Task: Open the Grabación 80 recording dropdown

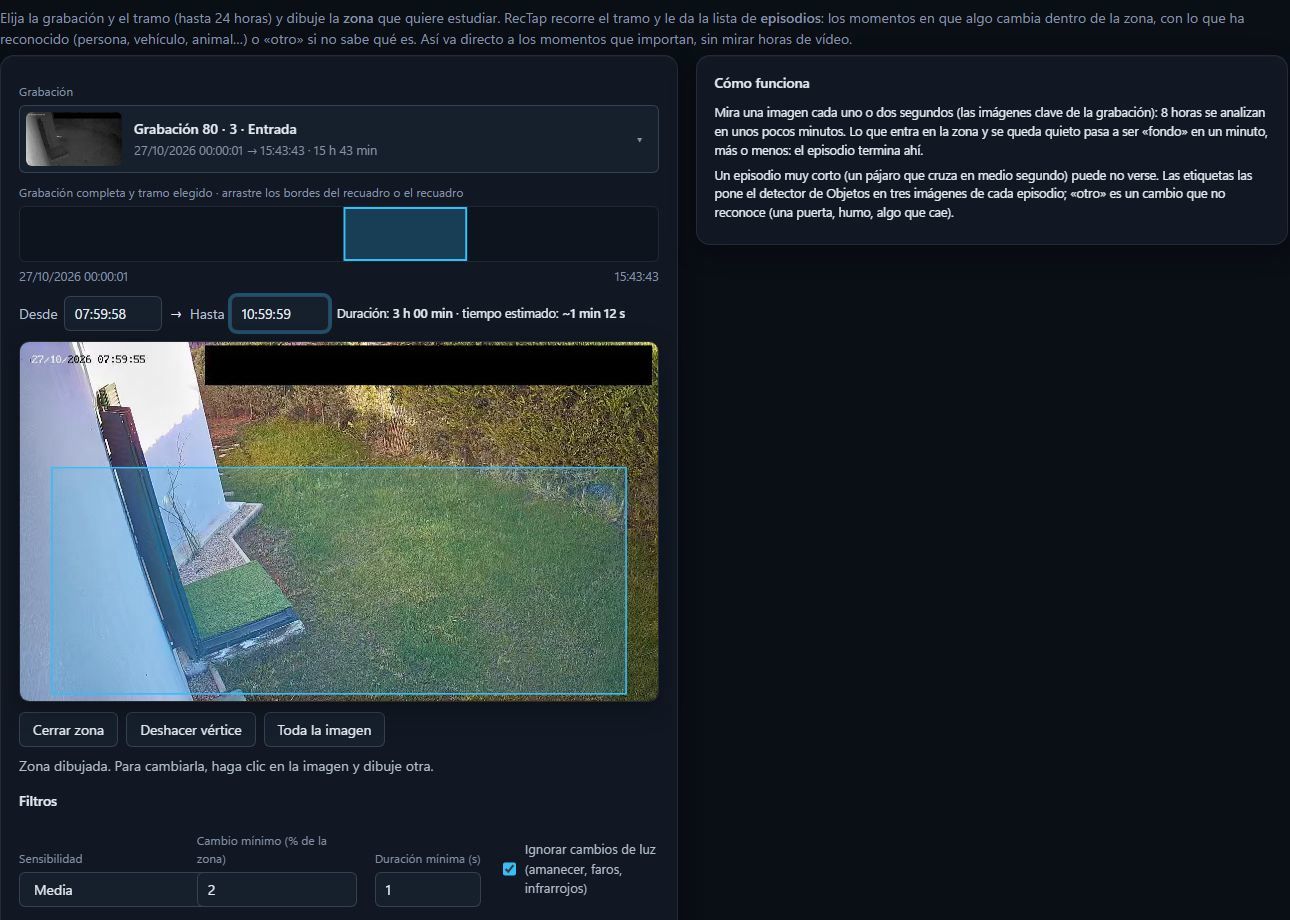Action: click(x=338, y=139)
